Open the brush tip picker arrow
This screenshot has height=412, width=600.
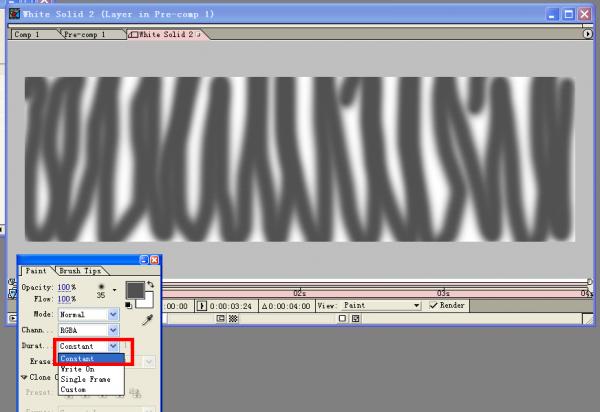pos(114,290)
